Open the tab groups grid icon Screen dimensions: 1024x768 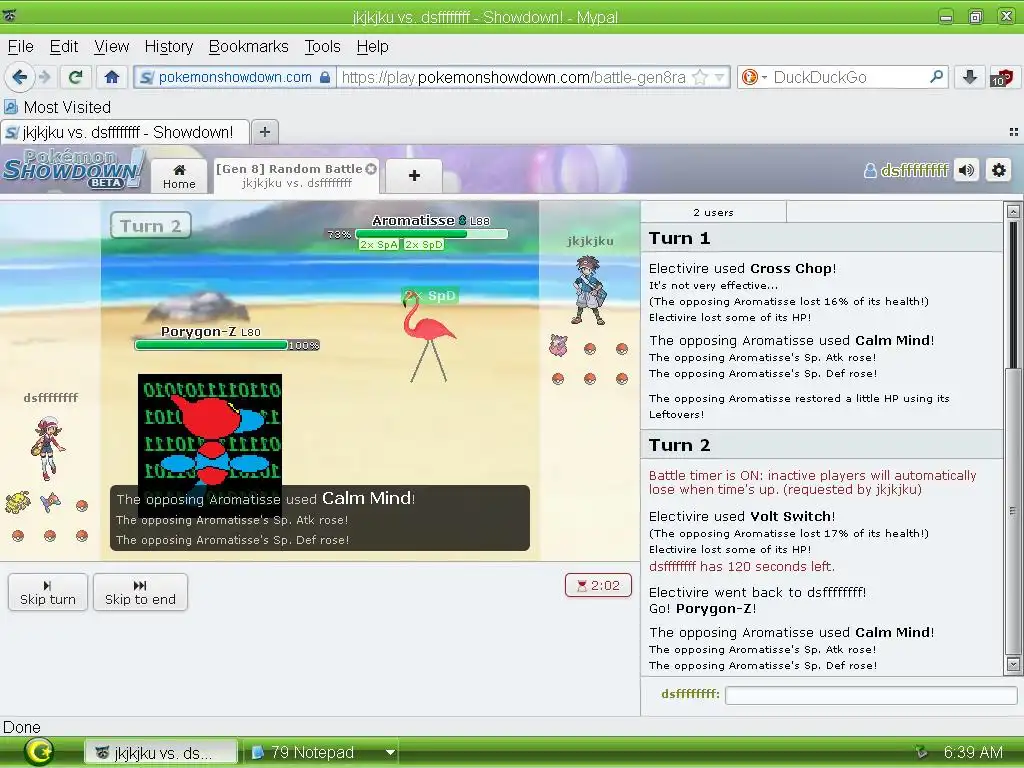tap(1014, 132)
